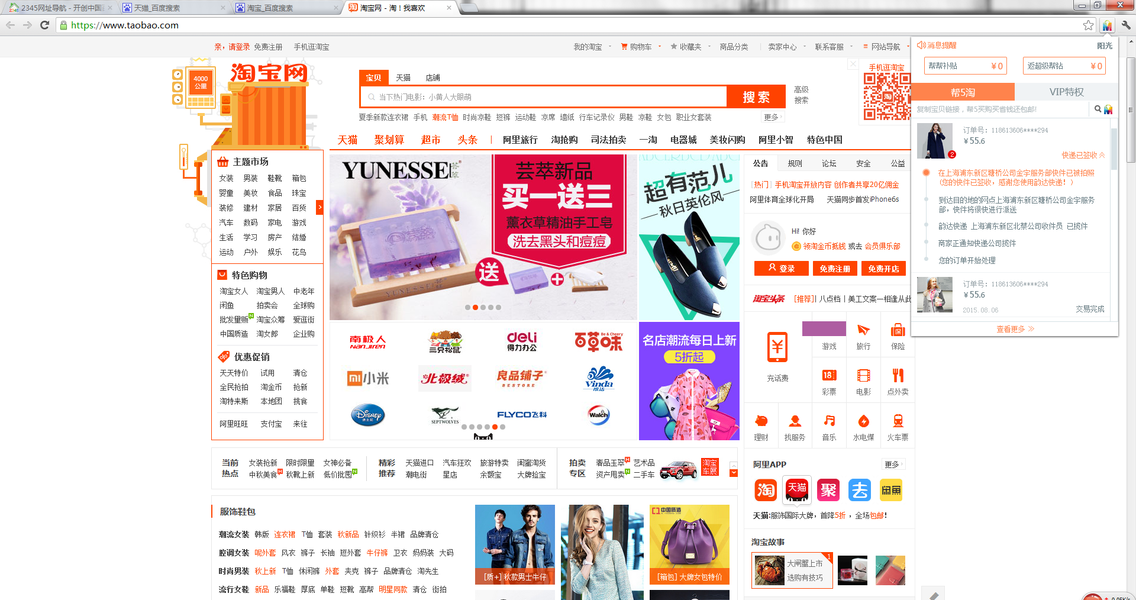Open the 聚划算 navigation link
Image resolution: width=1136 pixels, height=600 pixels.
[x=389, y=140]
